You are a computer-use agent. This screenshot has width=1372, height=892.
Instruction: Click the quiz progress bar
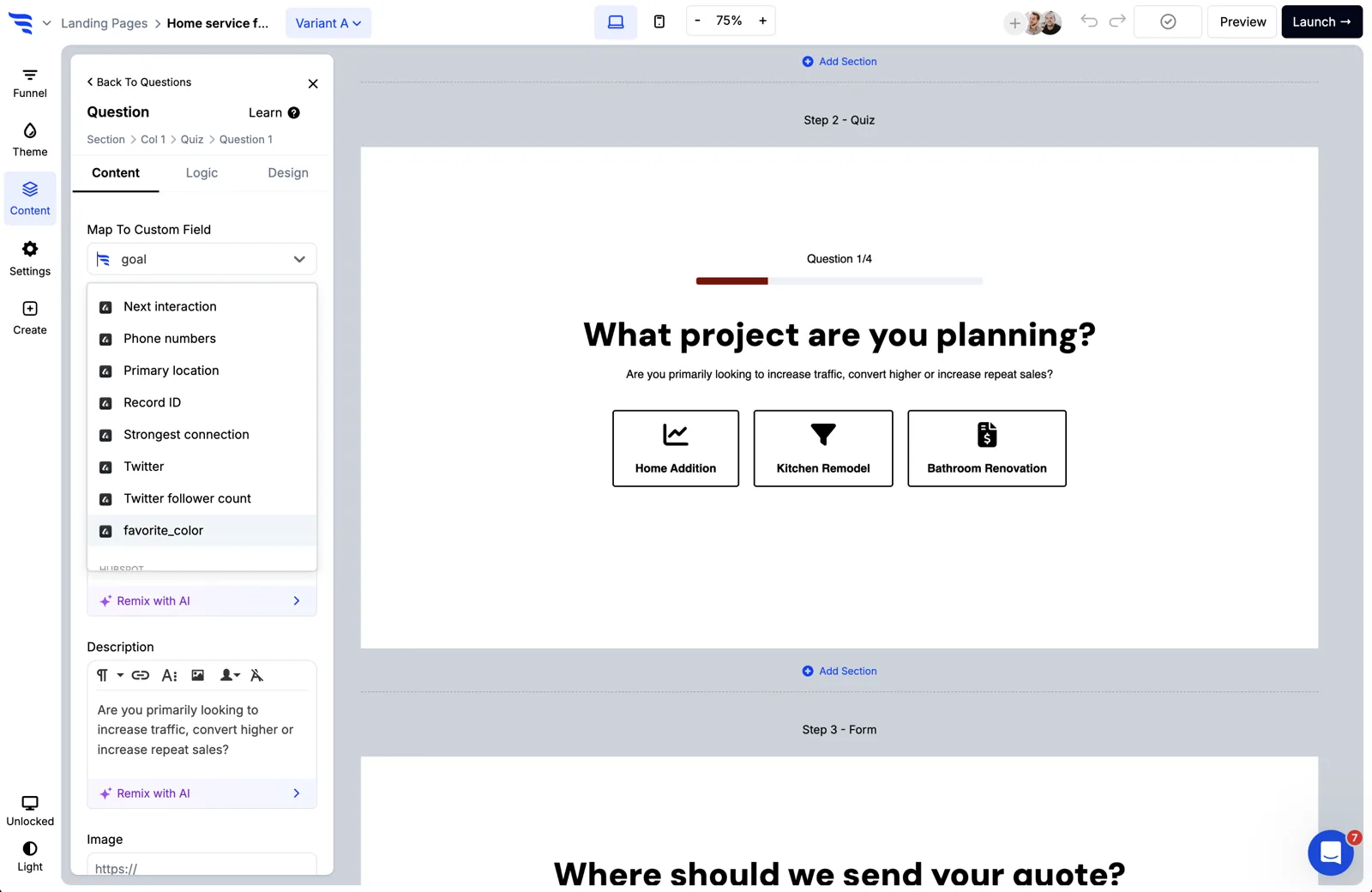pyautogui.click(x=839, y=281)
